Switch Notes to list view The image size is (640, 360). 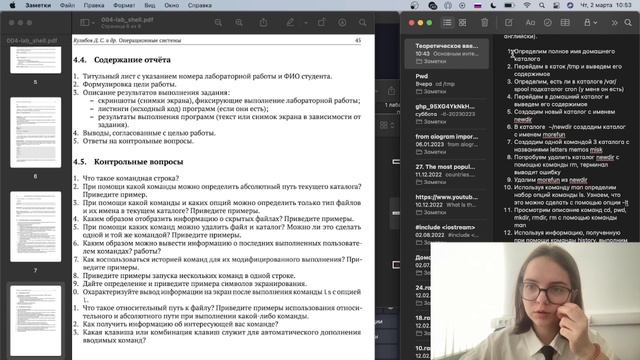pyautogui.click(x=447, y=23)
